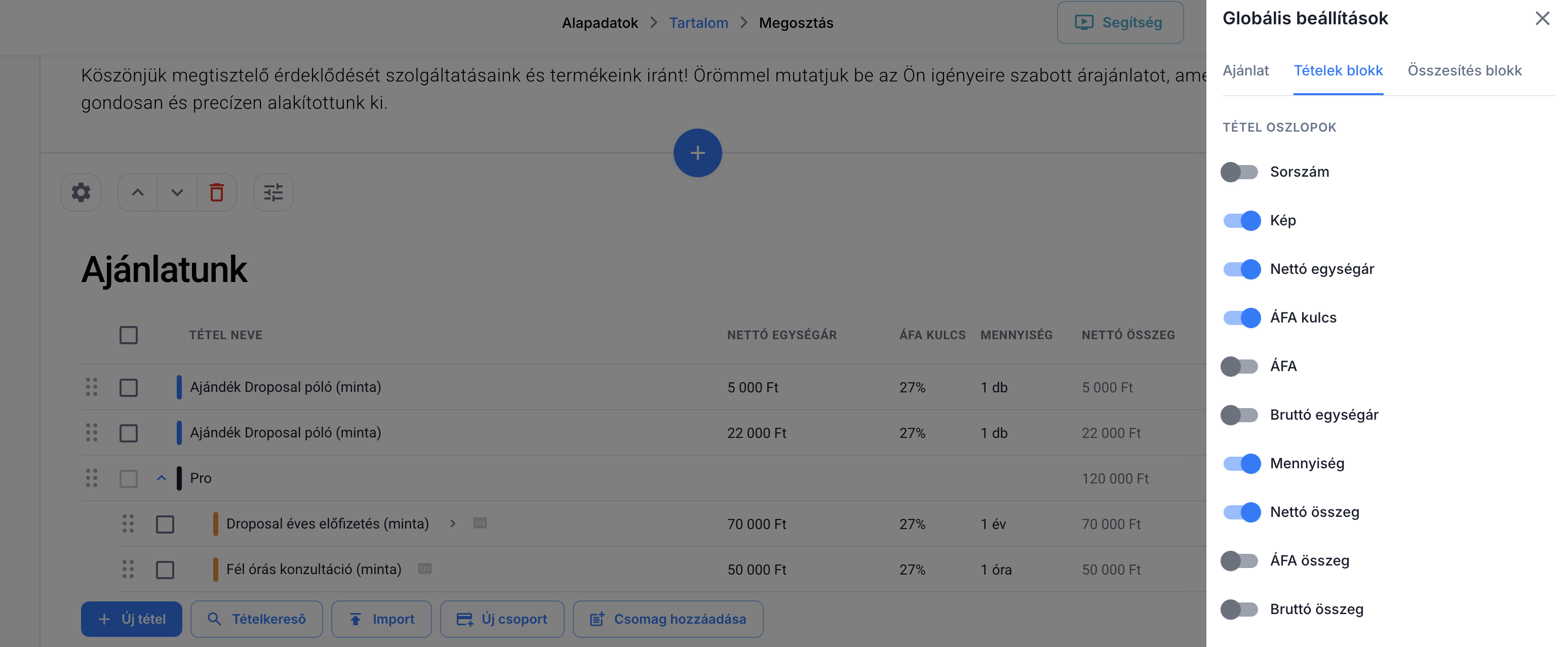Switch to Összesítés blokk tab
Image resolution: width=1568 pixels, height=647 pixels.
point(1464,70)
